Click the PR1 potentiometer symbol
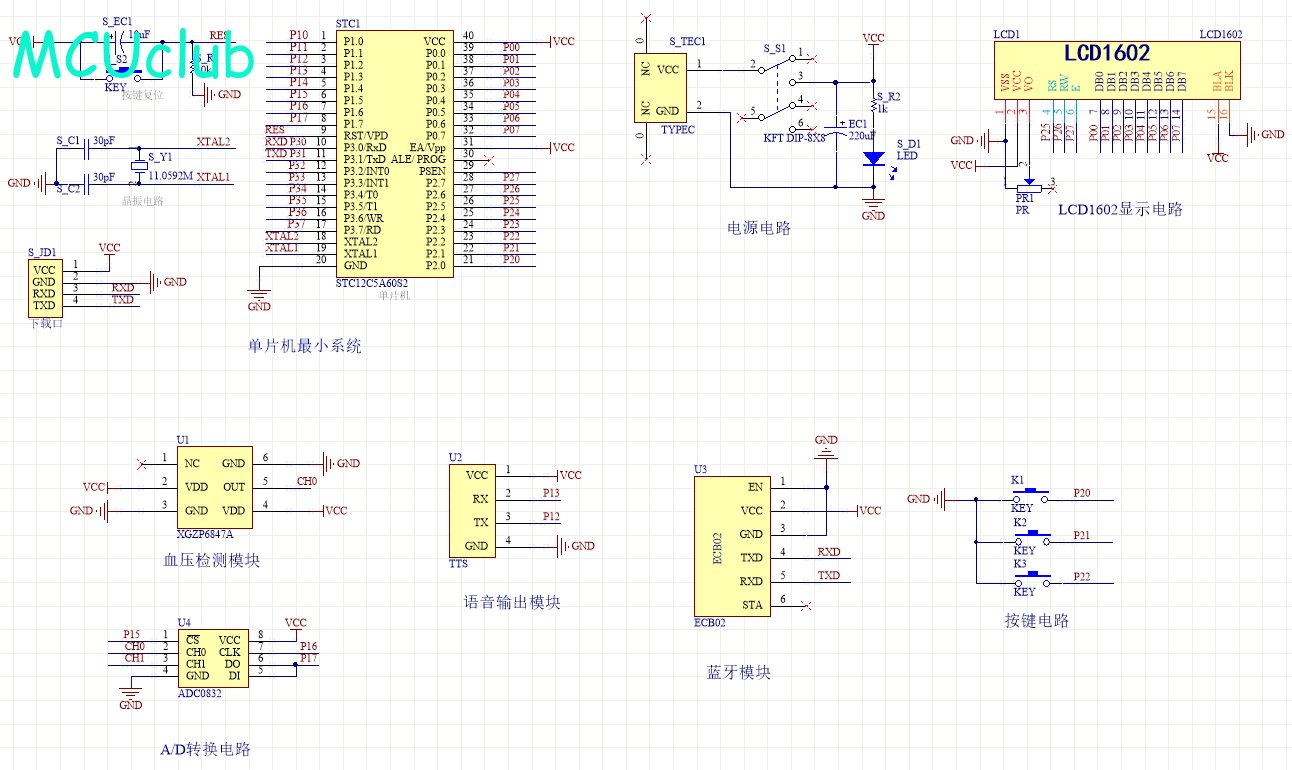 click(1027, 186)
